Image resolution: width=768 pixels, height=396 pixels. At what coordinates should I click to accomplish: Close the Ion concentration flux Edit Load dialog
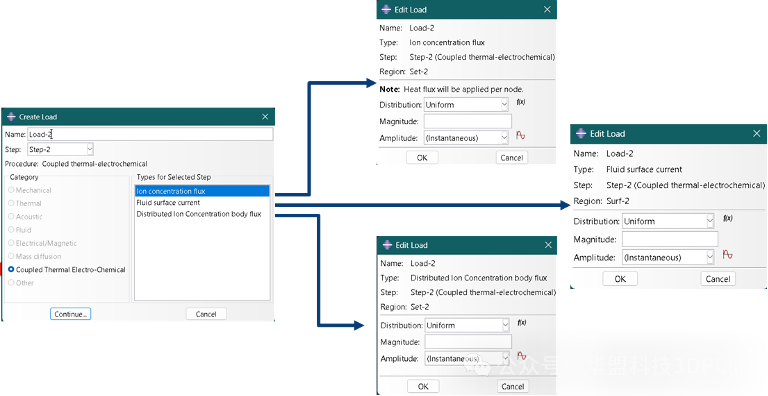[x=547, y=9]
